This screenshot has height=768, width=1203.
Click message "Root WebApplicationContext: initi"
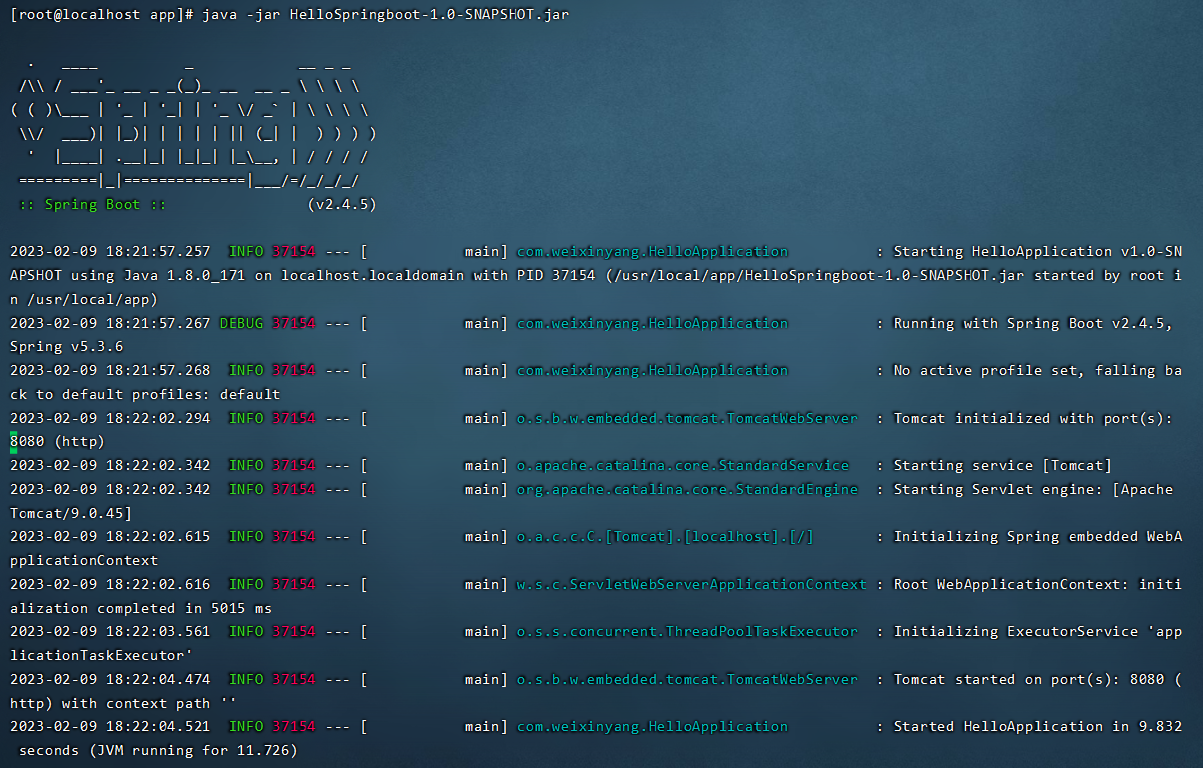1037,584
